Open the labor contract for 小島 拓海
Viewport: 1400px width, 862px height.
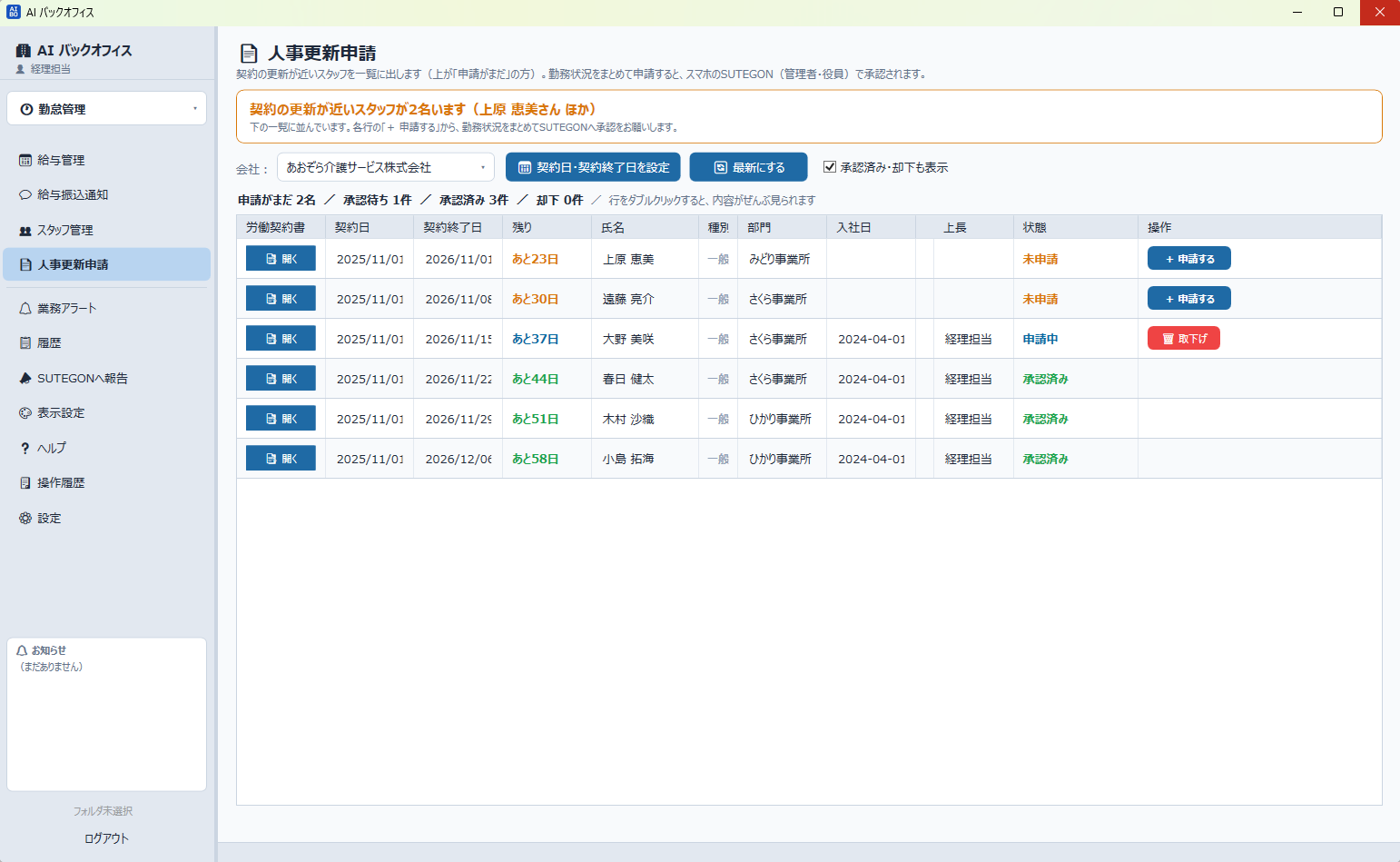tap(281, 459)
